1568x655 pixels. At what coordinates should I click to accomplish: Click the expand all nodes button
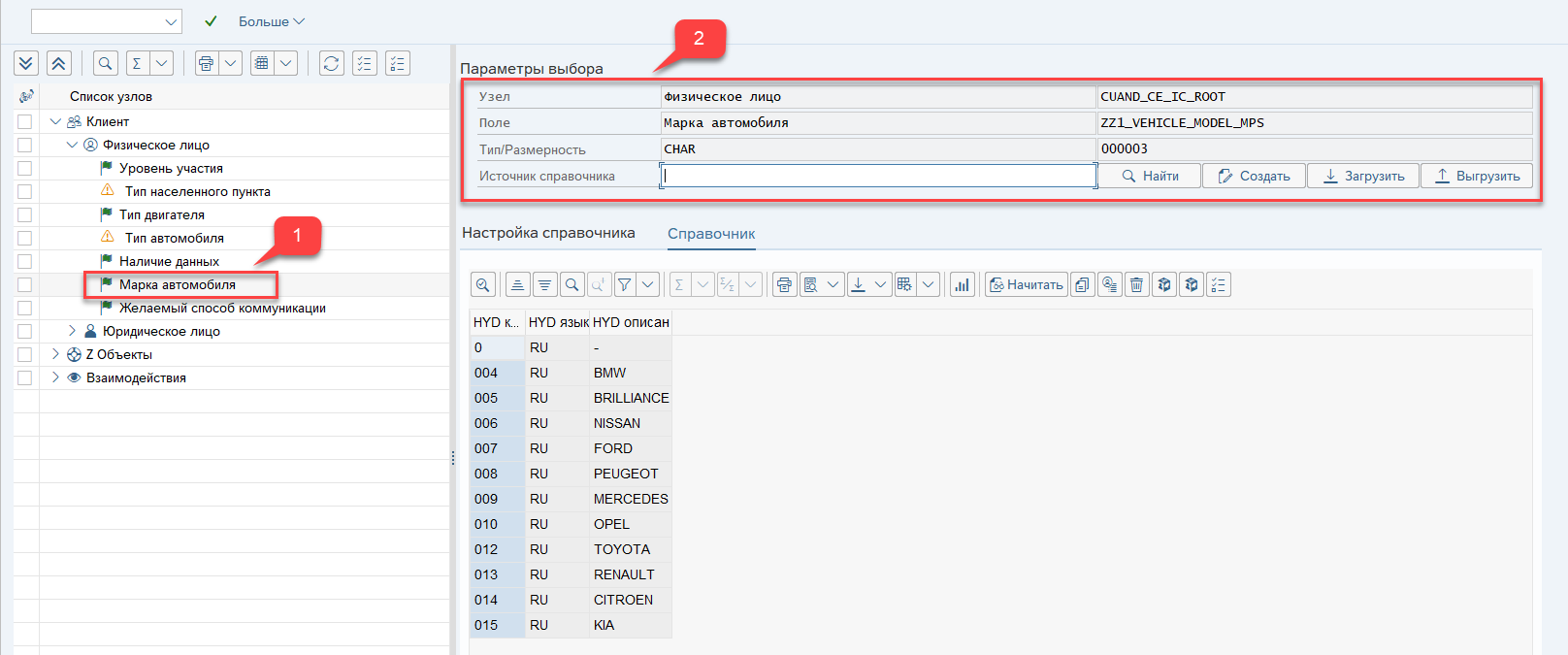pos(26,64)
